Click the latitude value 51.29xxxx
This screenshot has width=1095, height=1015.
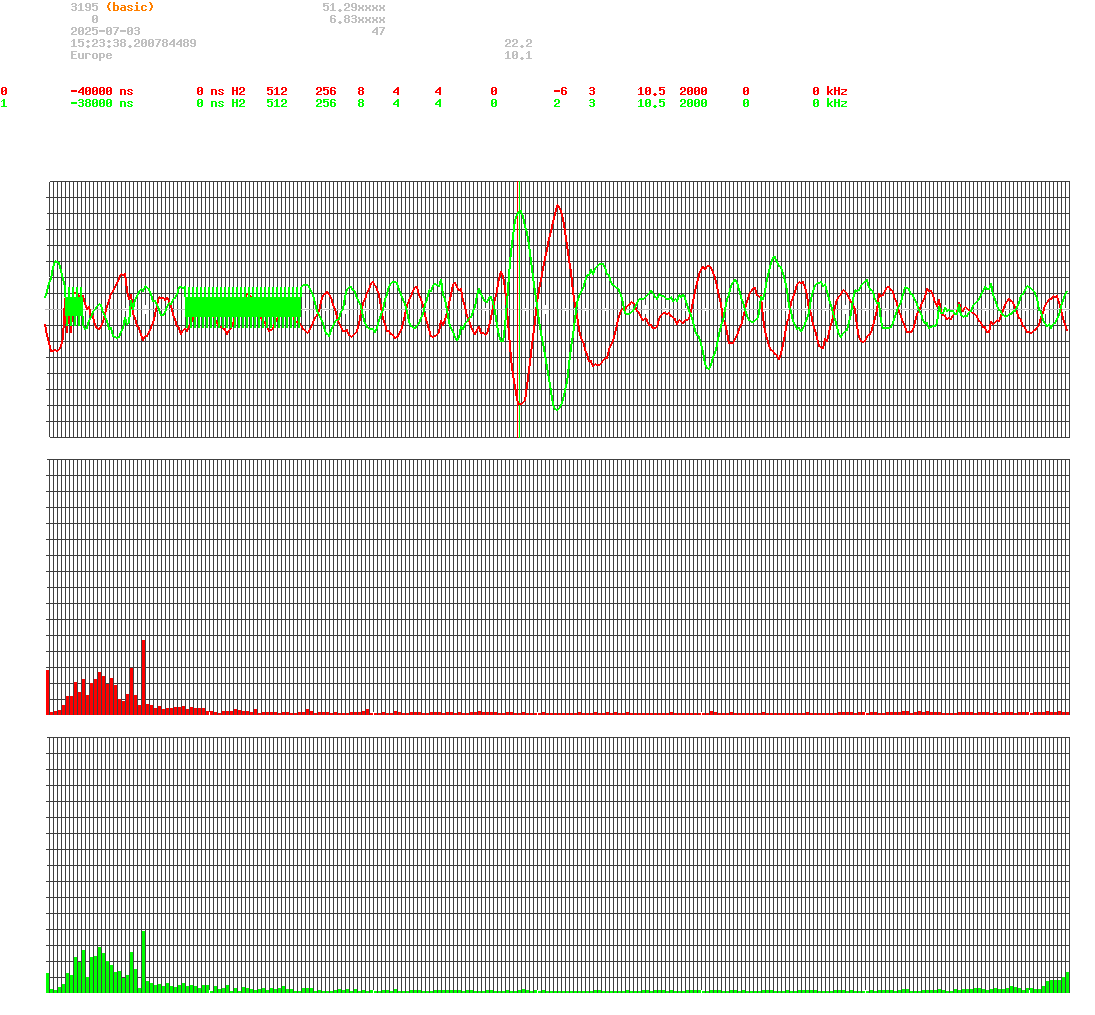point(353,7)
